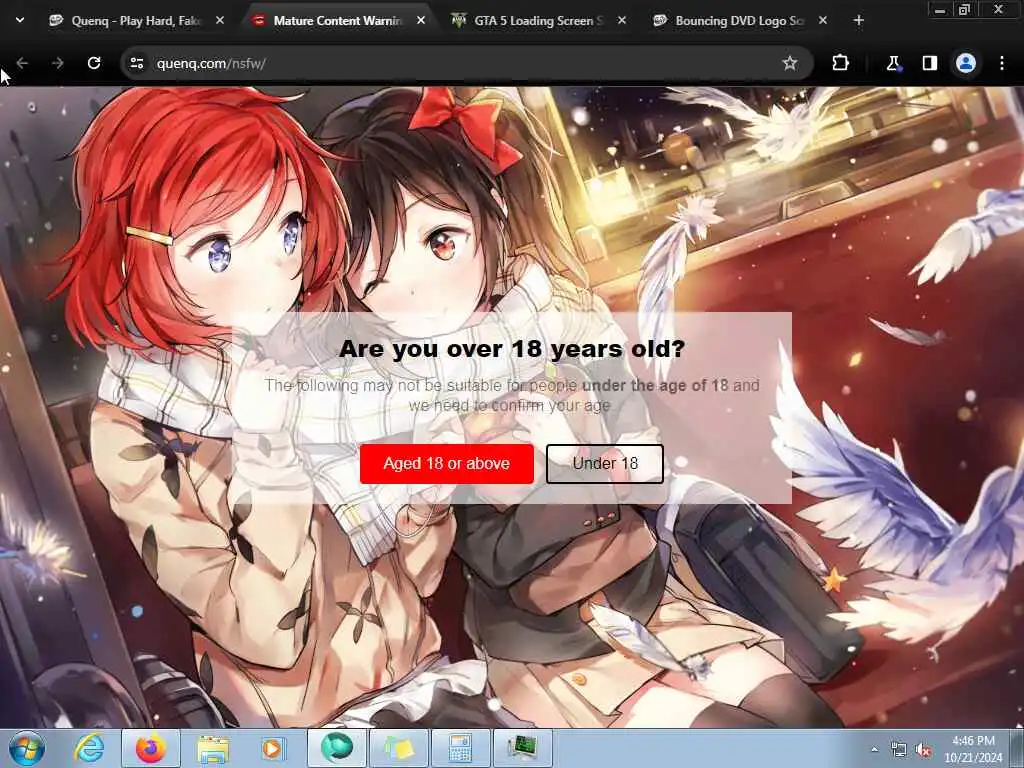Close the Bouncing DVD Logo tab
The width and height of the screenshot is (1024, 768).
coord(823,21)
